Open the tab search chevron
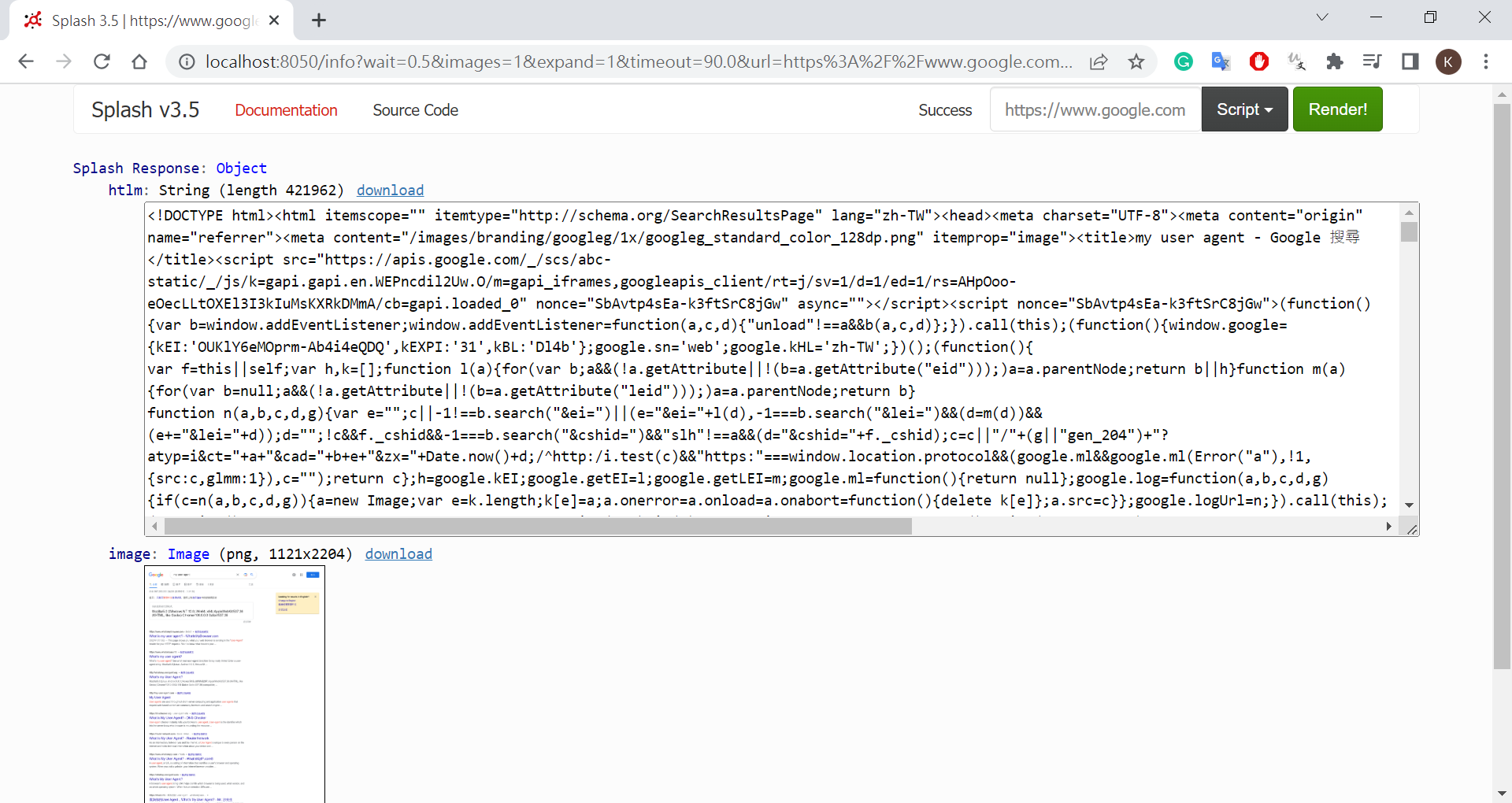This screenshot has width=1512, height=803. pyautogui.click(x=1322, y=17)
